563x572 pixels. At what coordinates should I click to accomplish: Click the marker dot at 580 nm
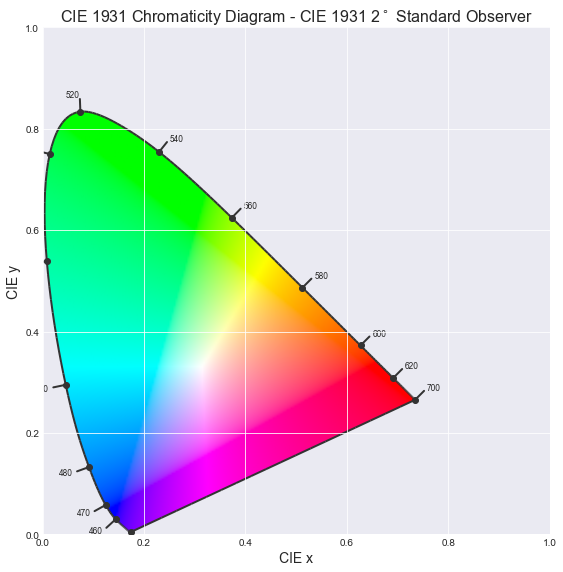point(302,289)
